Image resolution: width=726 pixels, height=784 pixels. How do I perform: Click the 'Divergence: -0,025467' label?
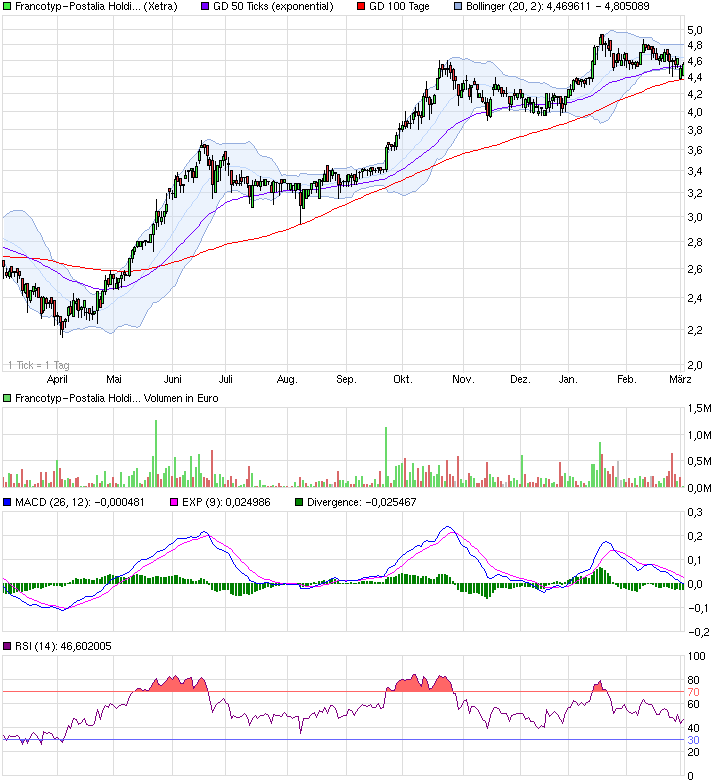[362, 502]
